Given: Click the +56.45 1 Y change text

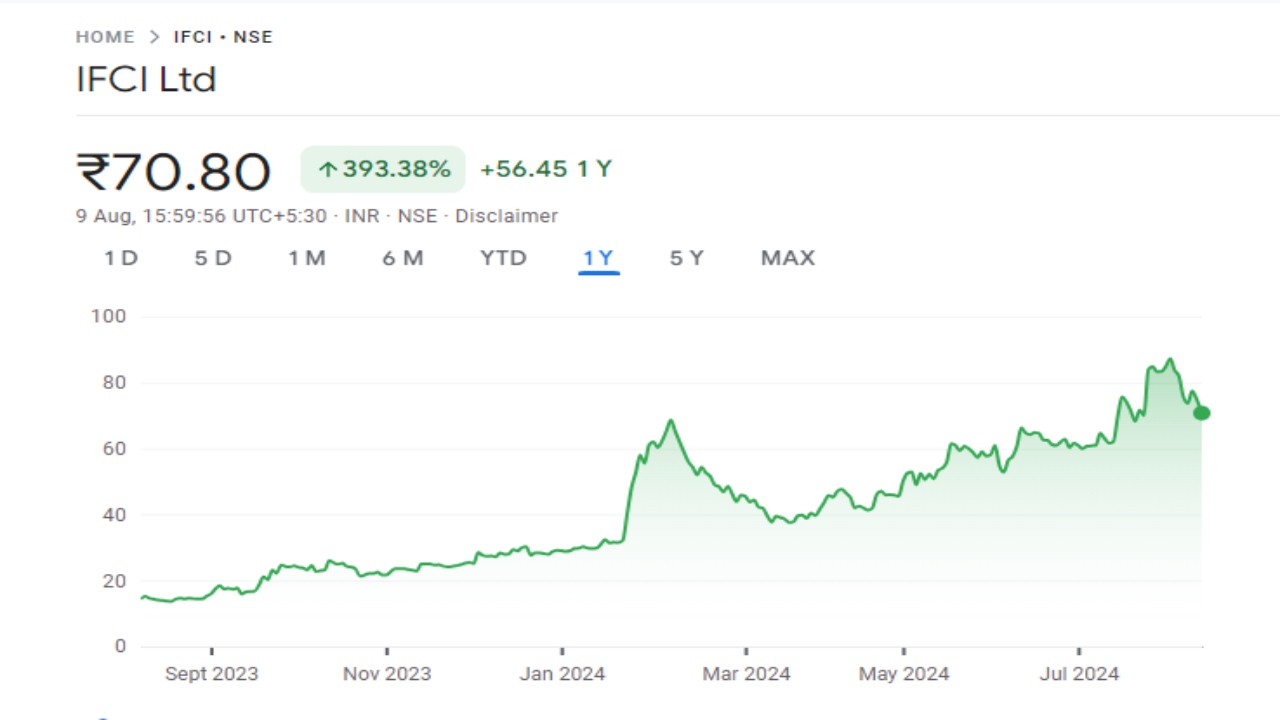Looking at the screenshot, I should pos(546,169).
